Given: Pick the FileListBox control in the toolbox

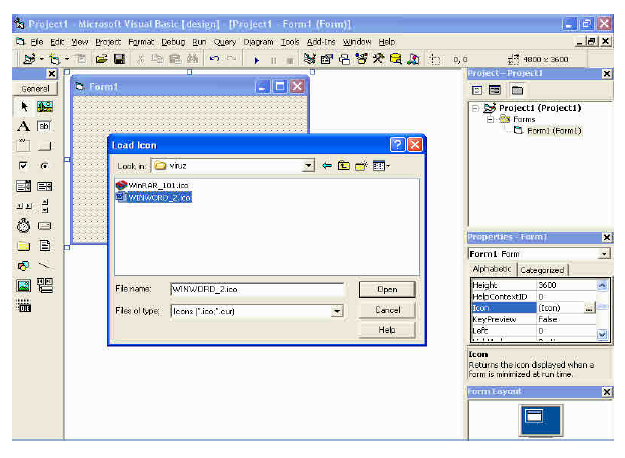Looking at the screenshot, I should tap(45, 246).
